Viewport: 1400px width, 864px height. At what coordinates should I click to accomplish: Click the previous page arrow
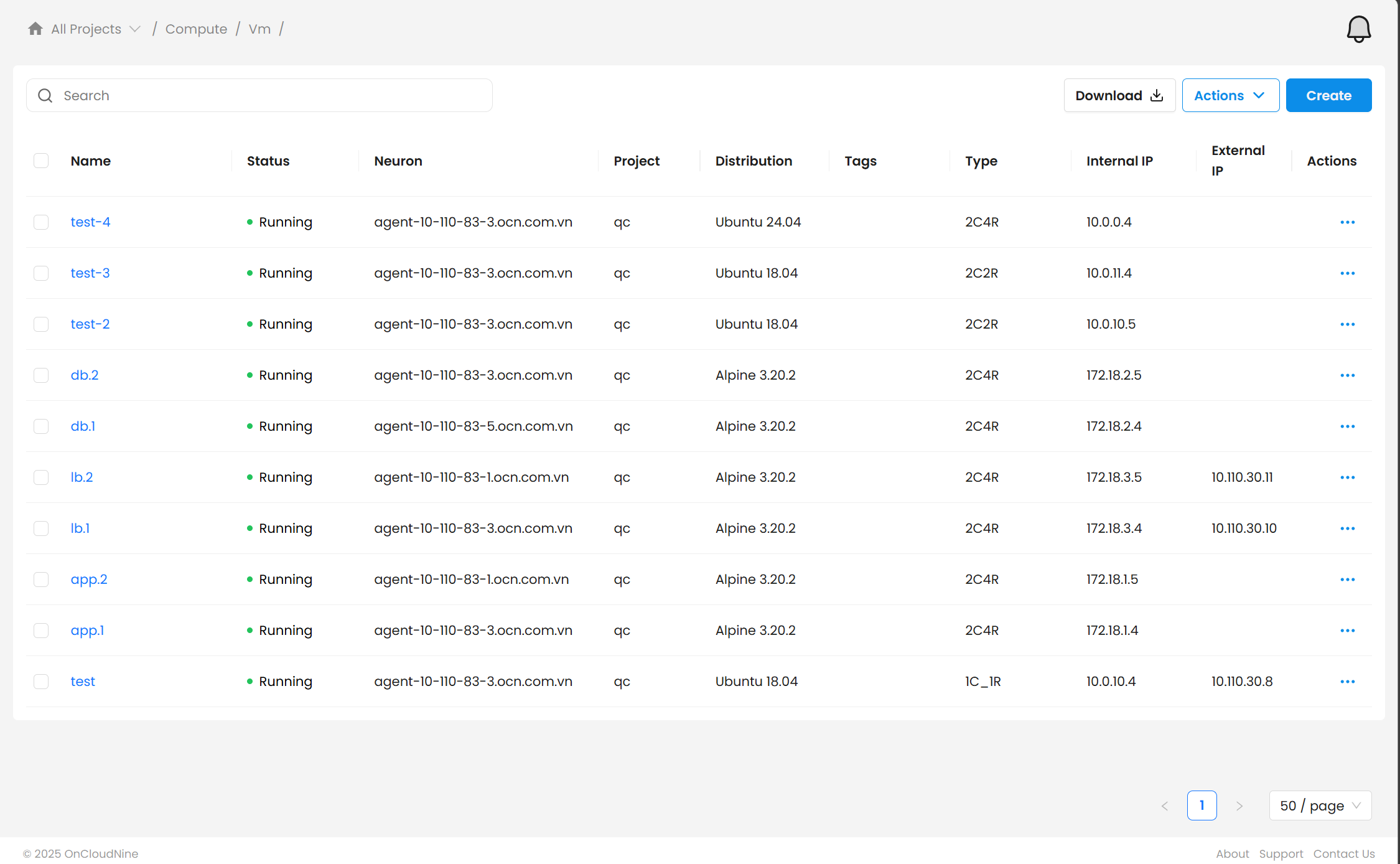1165,806
